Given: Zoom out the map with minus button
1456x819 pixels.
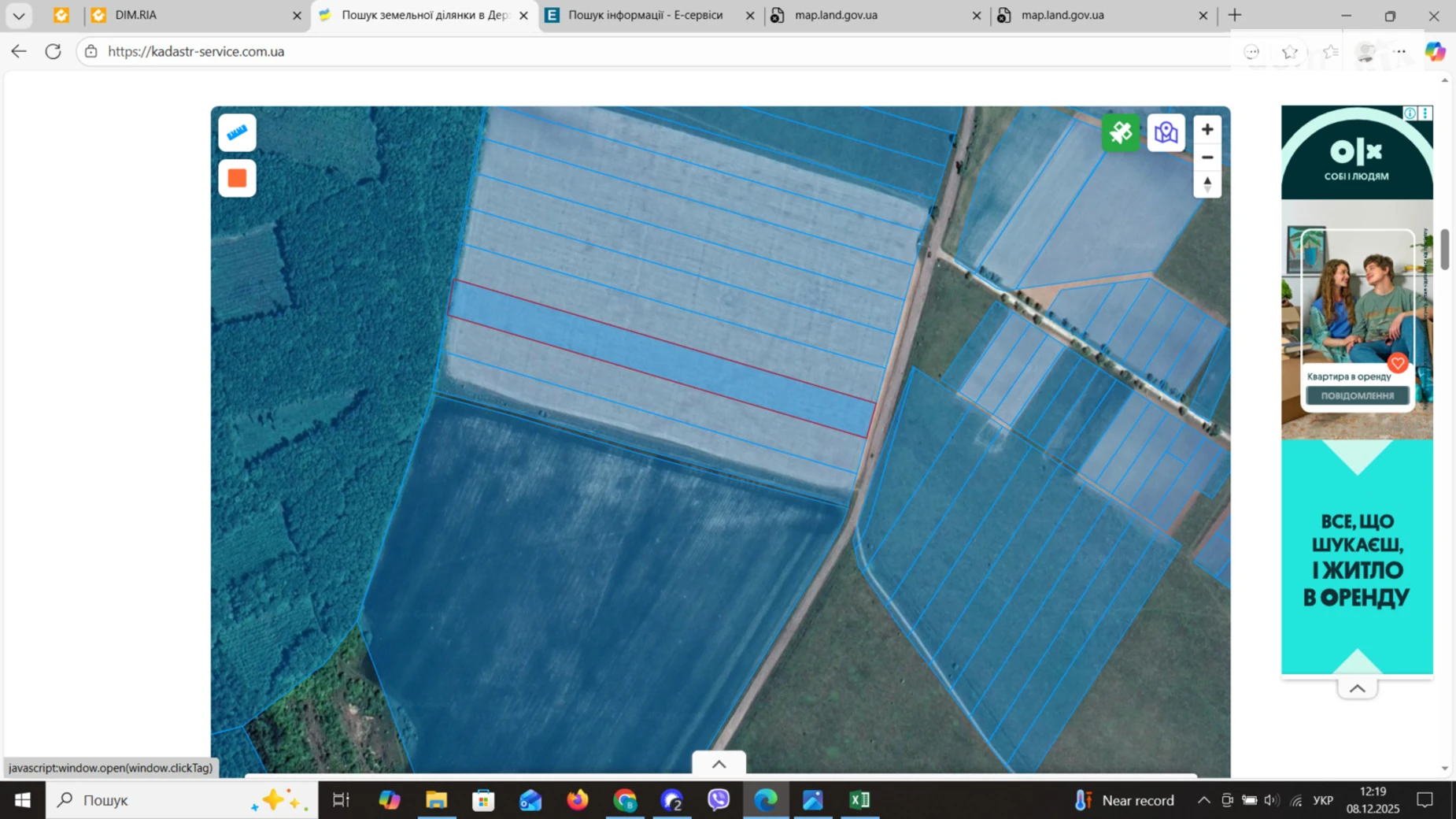Looking at the screenshot, I should coord(1207,157).
